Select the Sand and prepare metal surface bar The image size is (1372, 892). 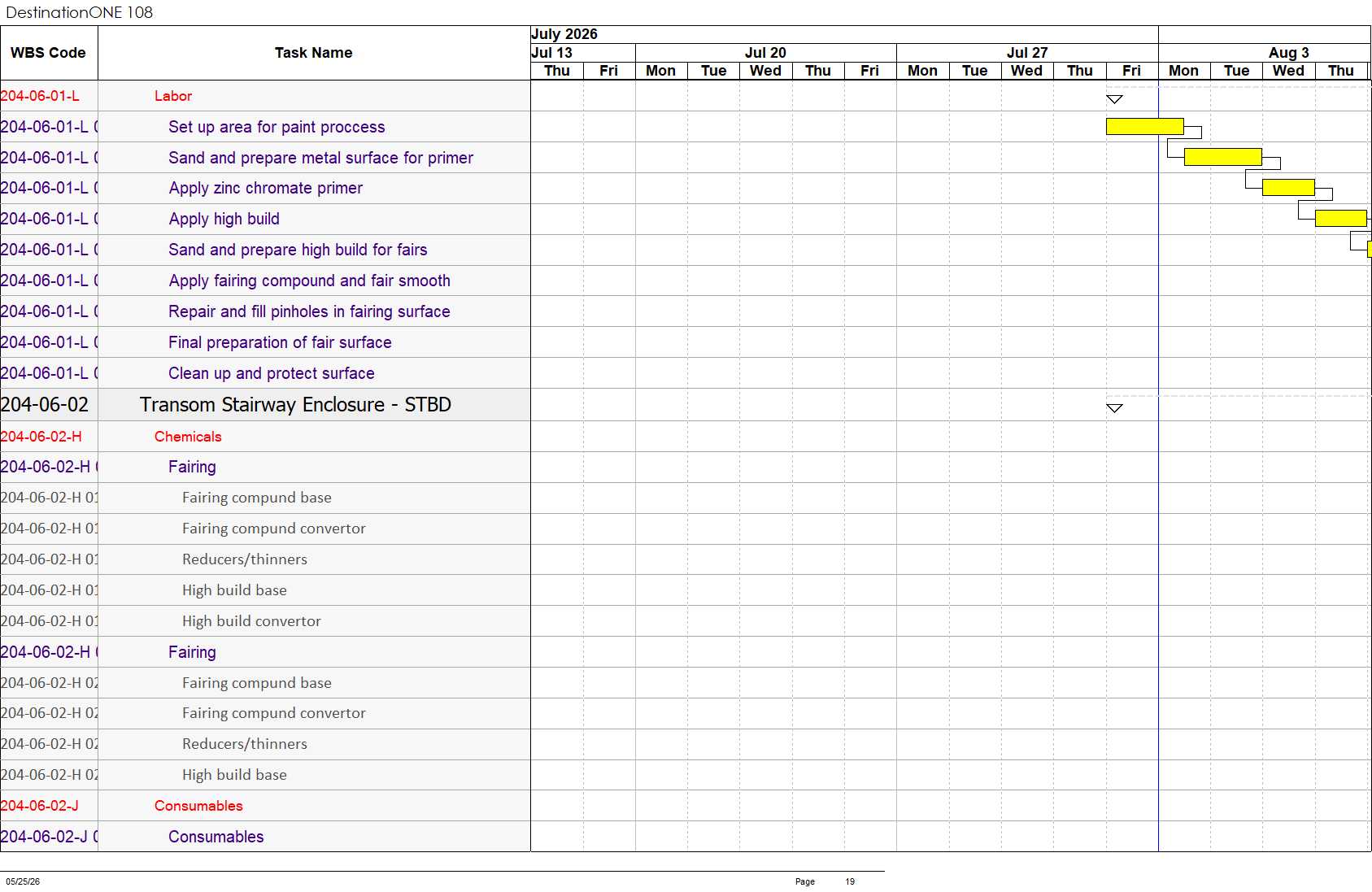pyautogui.click(x=1222, y=157)
